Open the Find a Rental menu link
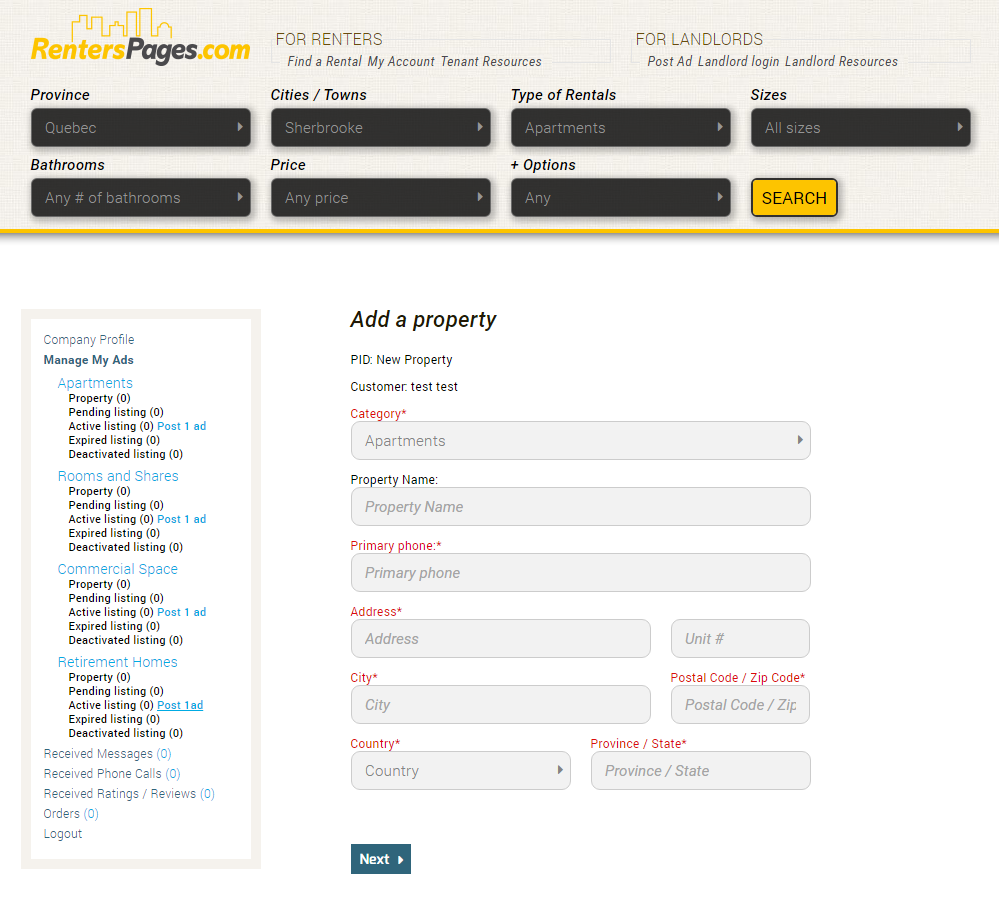The image size is (999, 897). pyautogui.click(x=325, y=61)
